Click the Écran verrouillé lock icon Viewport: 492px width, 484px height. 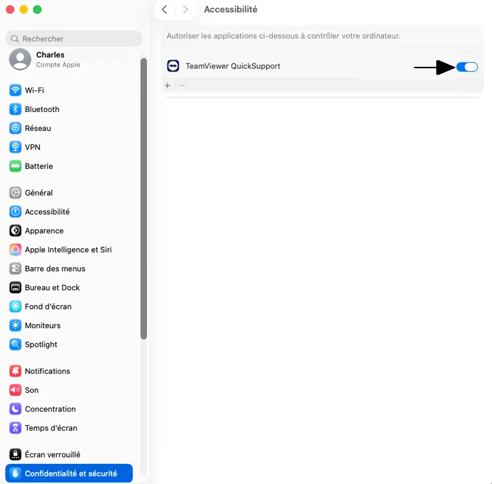(x=15, y=454)
